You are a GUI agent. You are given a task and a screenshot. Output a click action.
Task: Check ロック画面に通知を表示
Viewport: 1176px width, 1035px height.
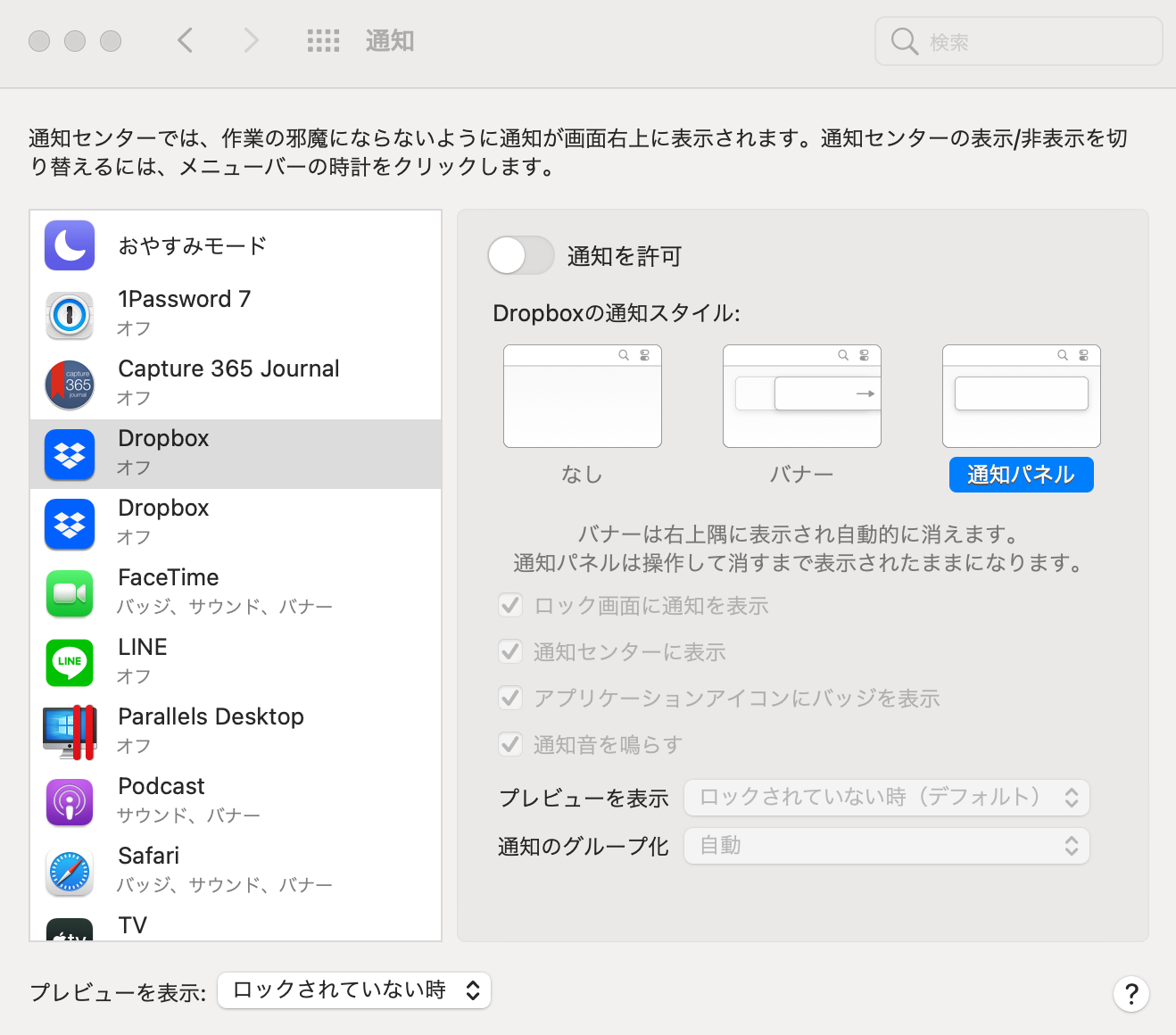tap(510, 605)
